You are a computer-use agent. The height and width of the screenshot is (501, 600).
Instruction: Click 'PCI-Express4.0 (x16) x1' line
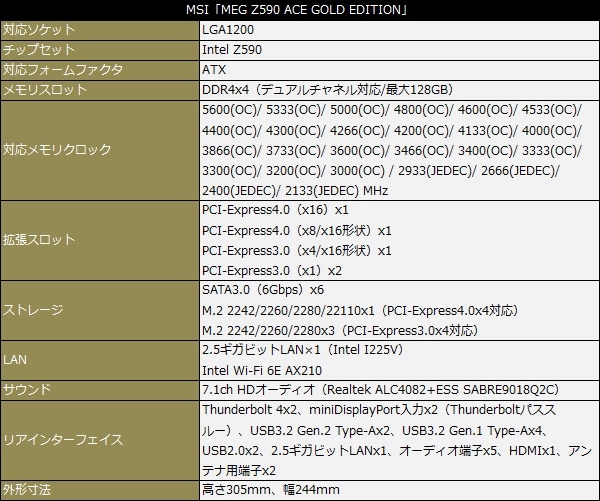(x=276, y=210)
